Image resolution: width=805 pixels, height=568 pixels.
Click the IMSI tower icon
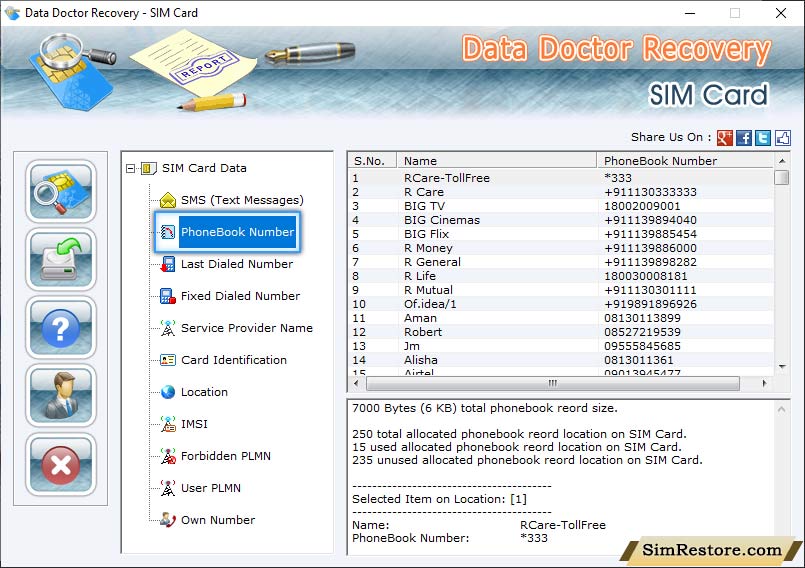[168, 424]
